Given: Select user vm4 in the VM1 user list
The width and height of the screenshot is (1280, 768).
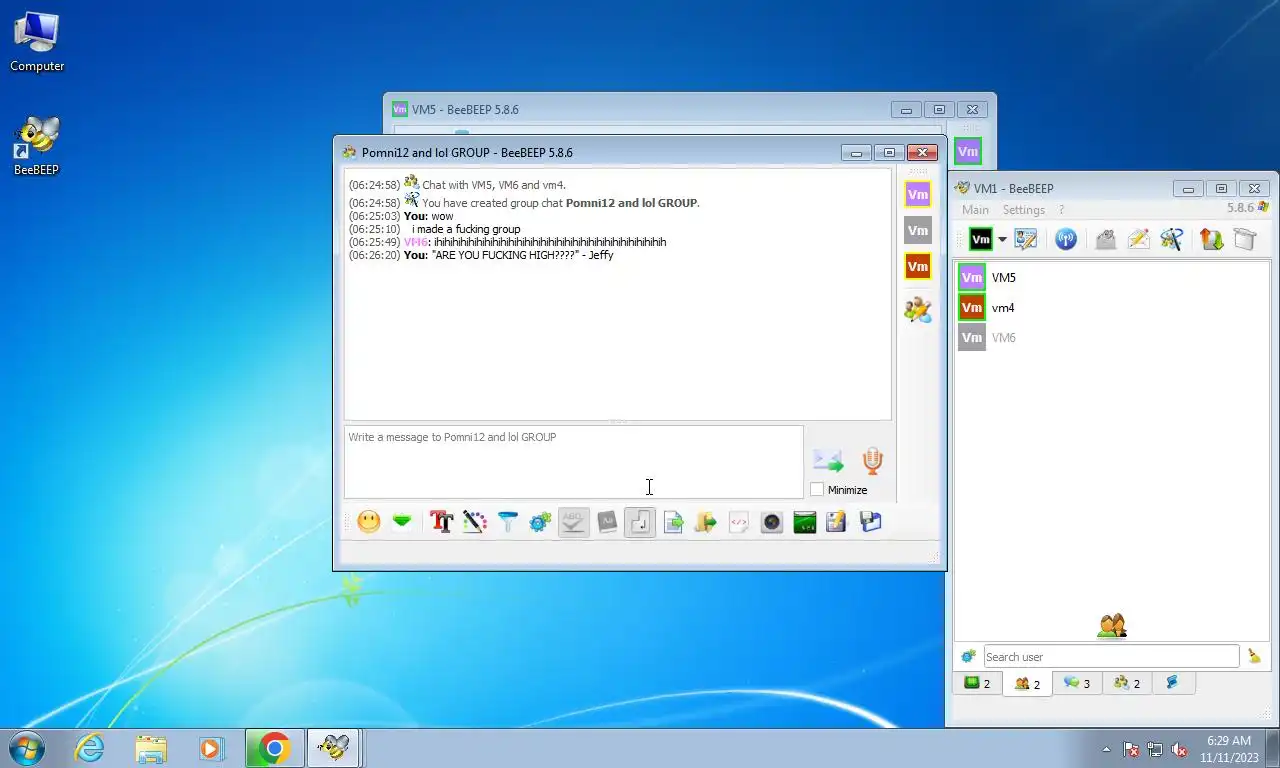Looking at the screenshot, I should pos(1112,307).
